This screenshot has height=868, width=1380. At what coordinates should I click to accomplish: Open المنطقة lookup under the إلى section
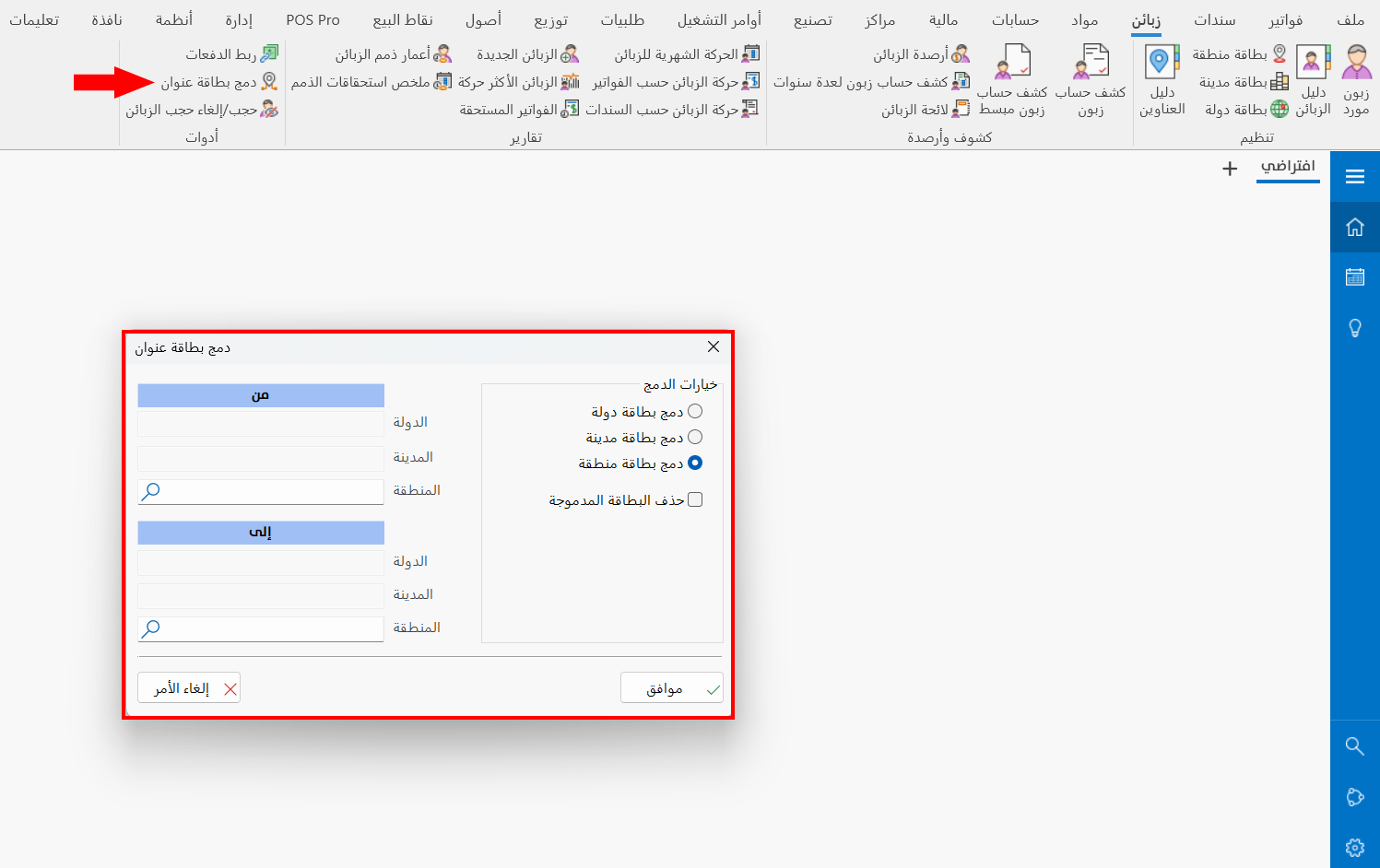pyautogui.click(x=150, y=628)
